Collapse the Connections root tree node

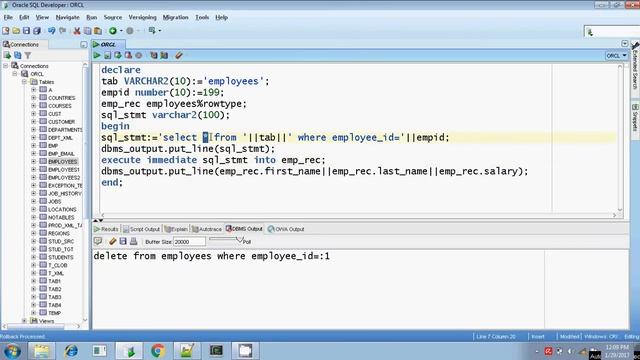point(6,66)
